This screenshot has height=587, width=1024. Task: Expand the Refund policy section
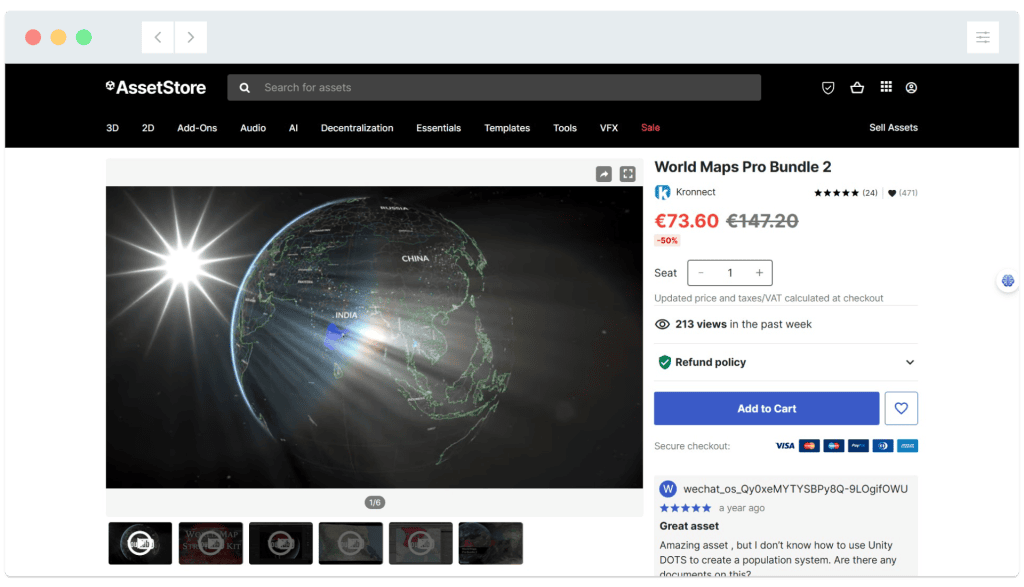[911, 362]
